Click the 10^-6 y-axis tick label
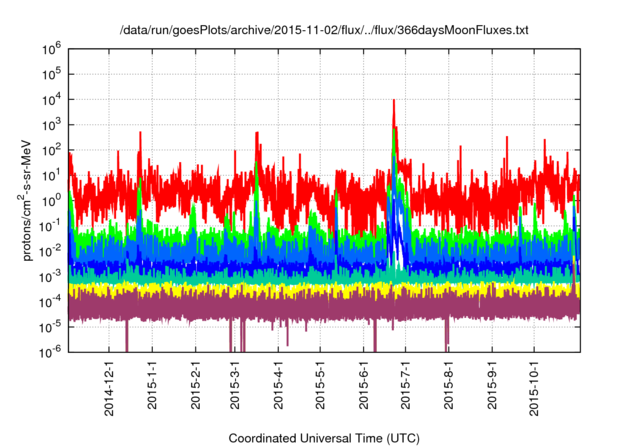The height and width of the screenshot is (448, 640). pos(50,352)
